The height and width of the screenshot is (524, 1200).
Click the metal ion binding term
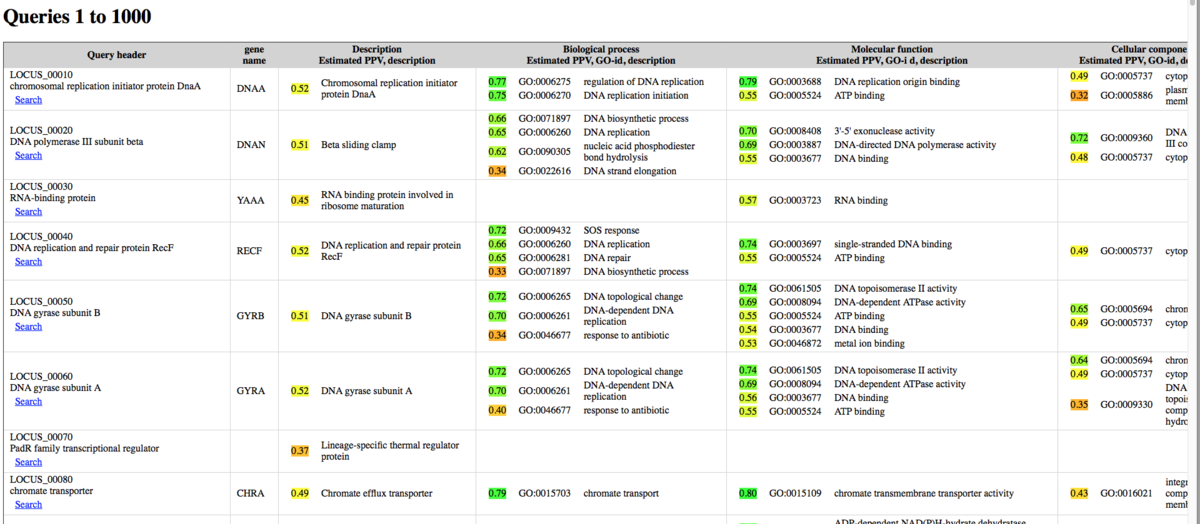pyautogui.click(x=869, y=344)
